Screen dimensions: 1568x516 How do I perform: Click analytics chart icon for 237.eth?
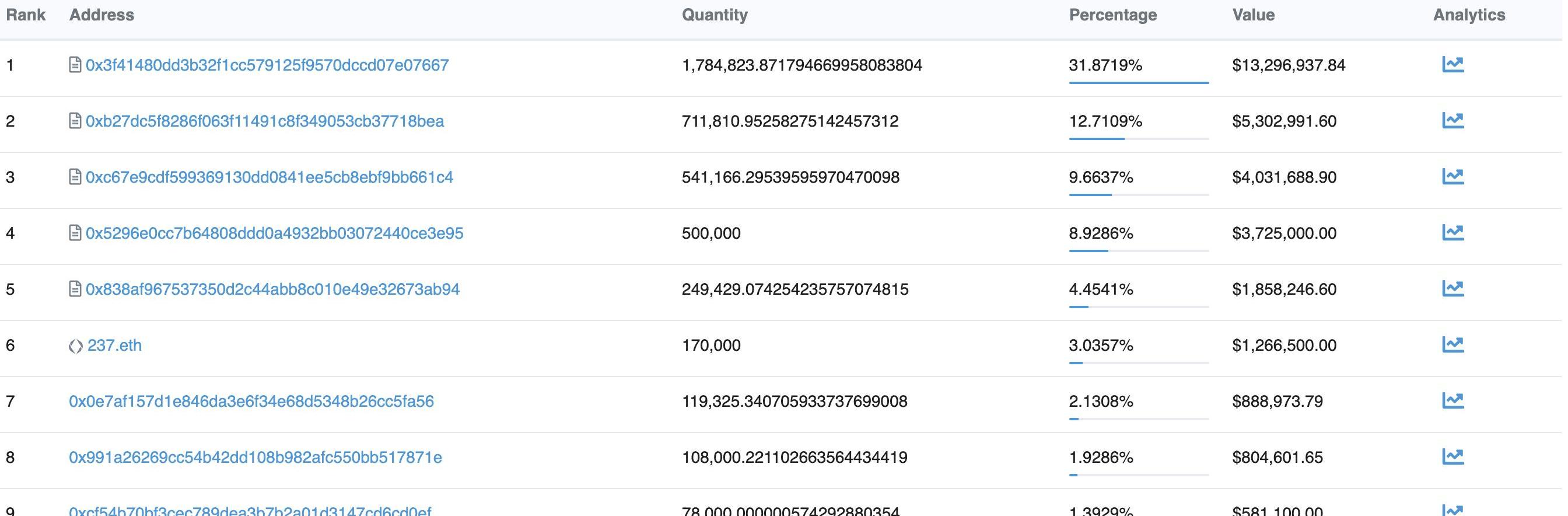[1452, 345]
